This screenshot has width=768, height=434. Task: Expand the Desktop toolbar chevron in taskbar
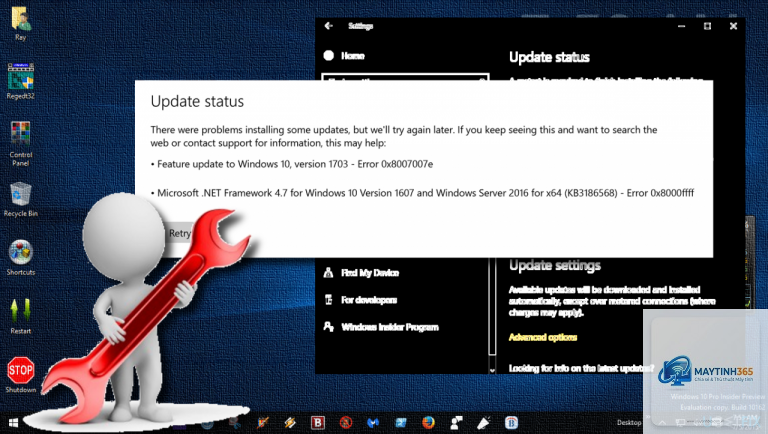pos(648,417)
